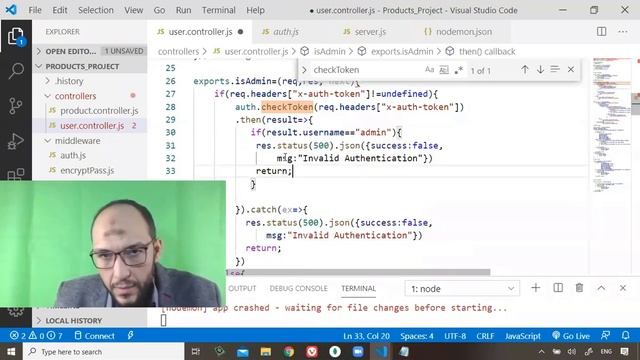Expand the .history folder
Viewport: 640px width, 360px height.
(x=90, y=81)
